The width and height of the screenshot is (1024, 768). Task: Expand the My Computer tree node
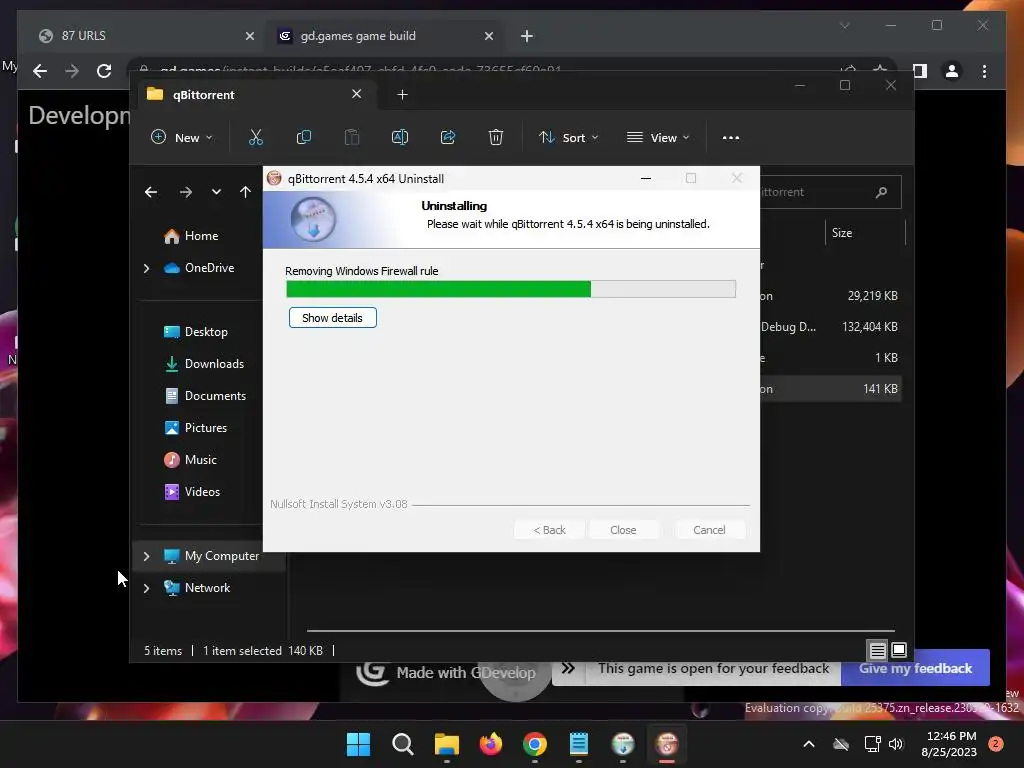(x=146, y=556)
